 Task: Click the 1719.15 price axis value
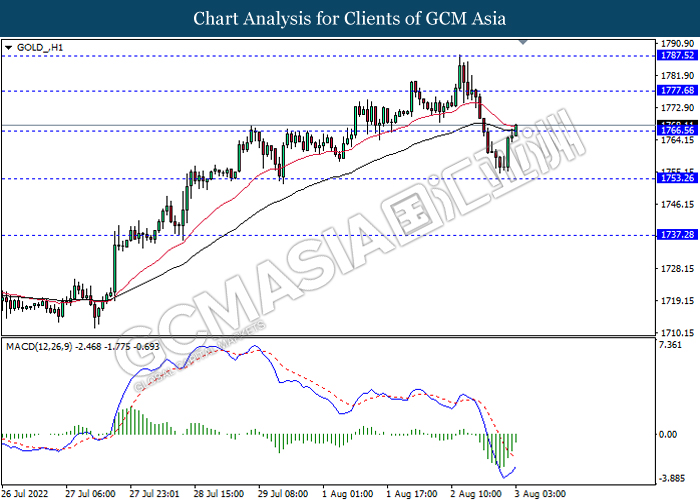point(677,301)
